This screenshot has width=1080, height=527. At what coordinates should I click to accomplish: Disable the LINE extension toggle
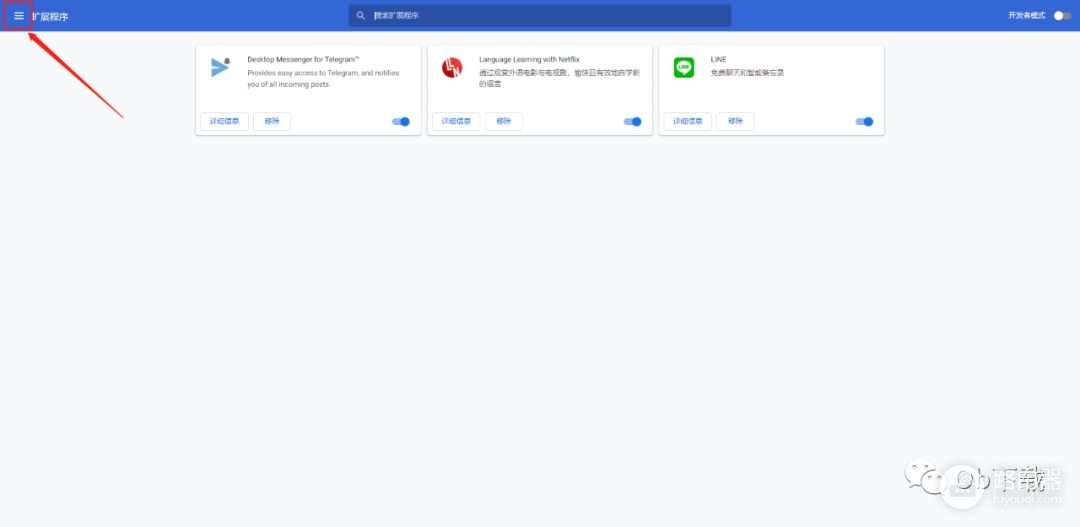(864, 122)
